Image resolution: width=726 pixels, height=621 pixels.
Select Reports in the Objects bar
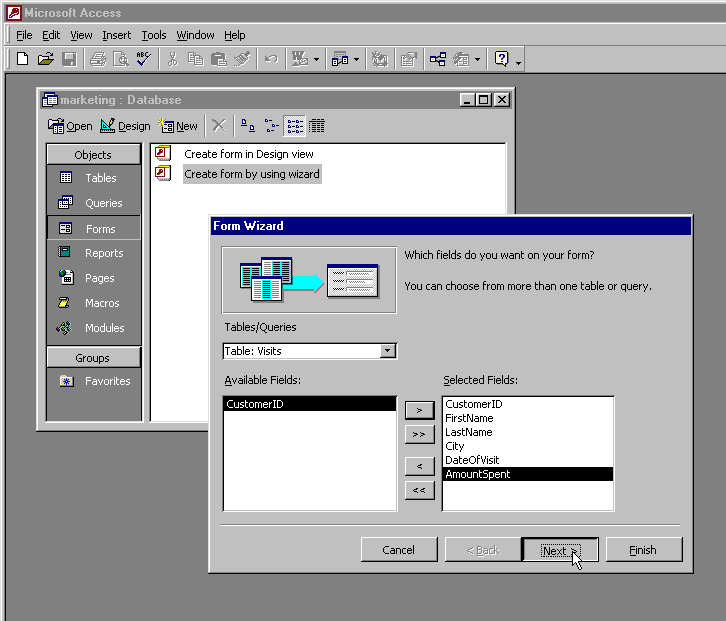(94, 253)
